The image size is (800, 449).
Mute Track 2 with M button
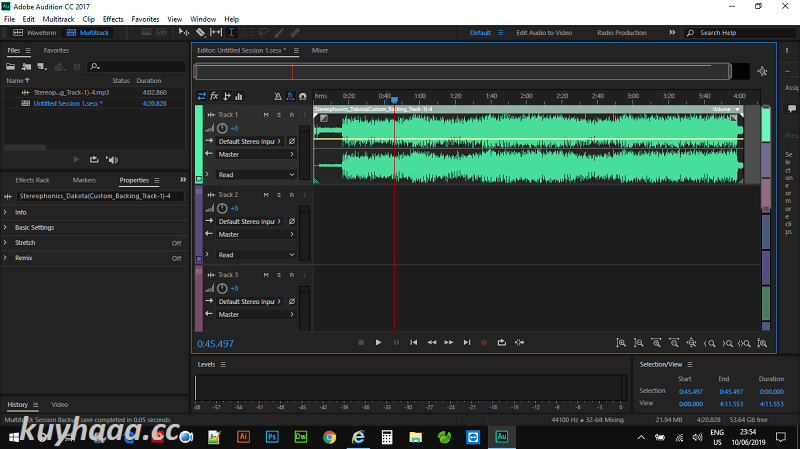tap(266, 195)
